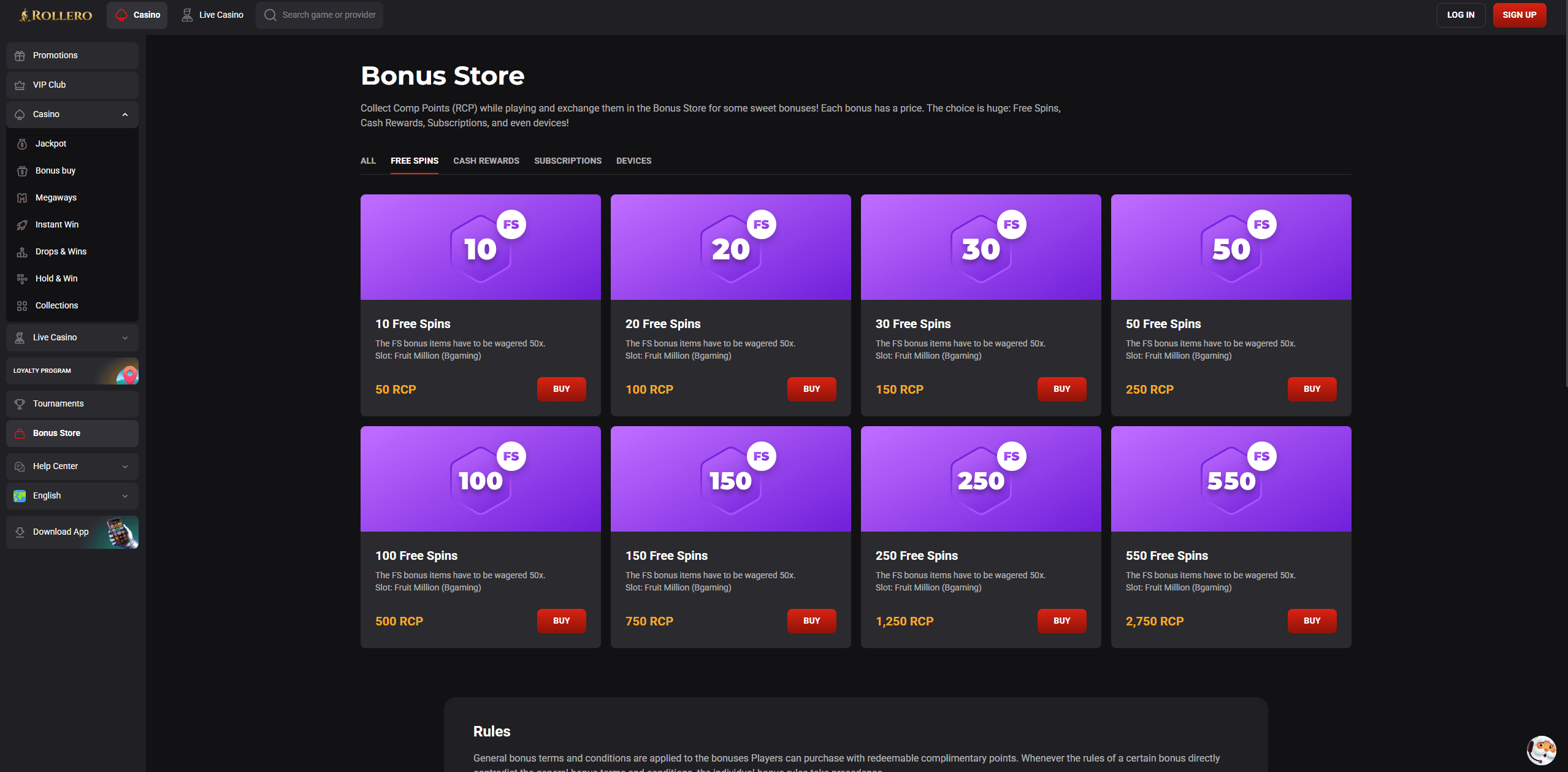Collapse the Casino sidebar section
Viewport: 1568px width, 772px height.
click(125, 114)
